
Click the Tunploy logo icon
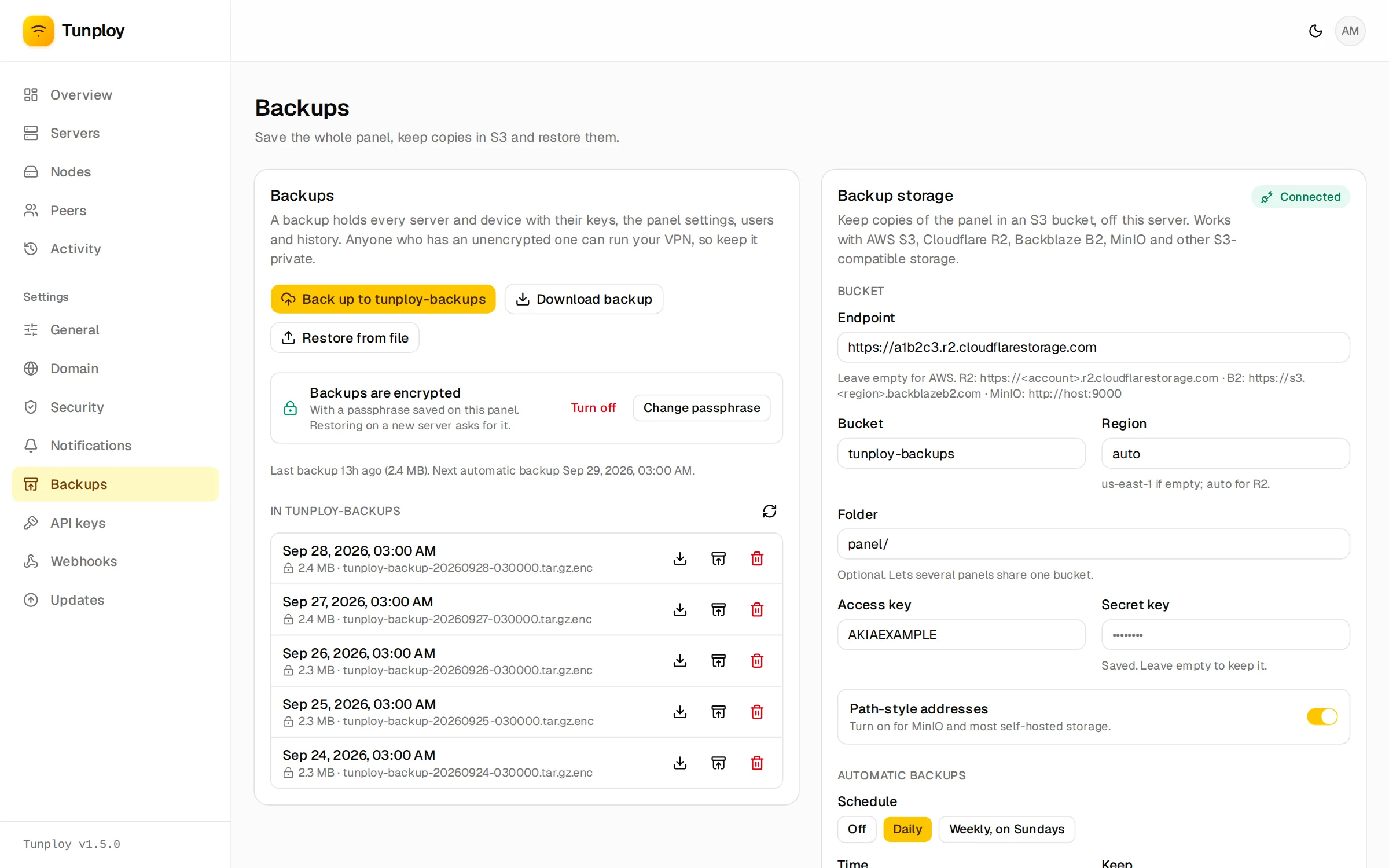(38, 31)
